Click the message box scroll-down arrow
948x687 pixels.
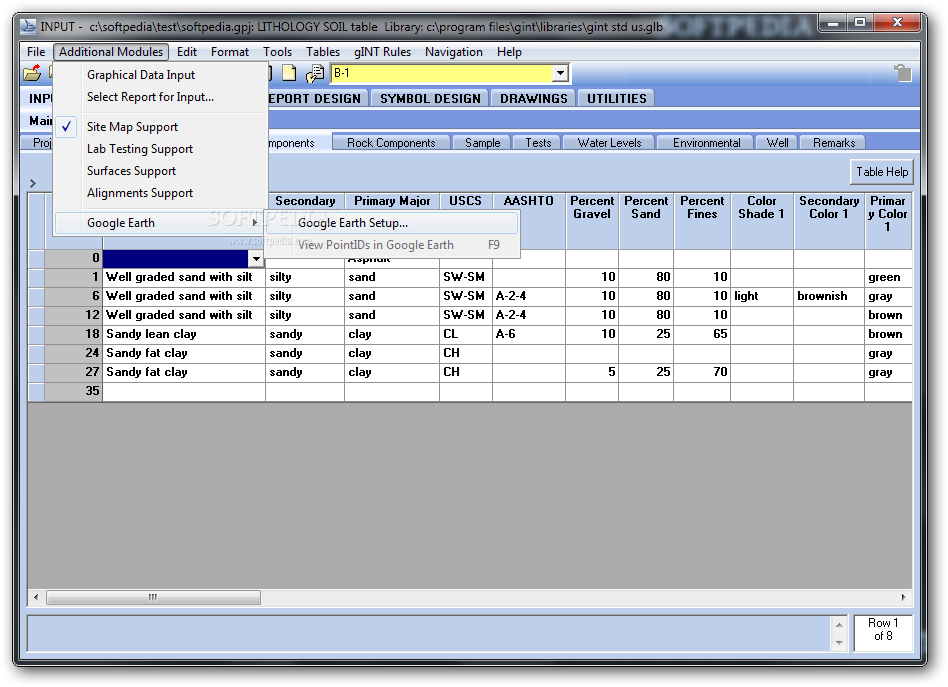(x=839, y=643)
